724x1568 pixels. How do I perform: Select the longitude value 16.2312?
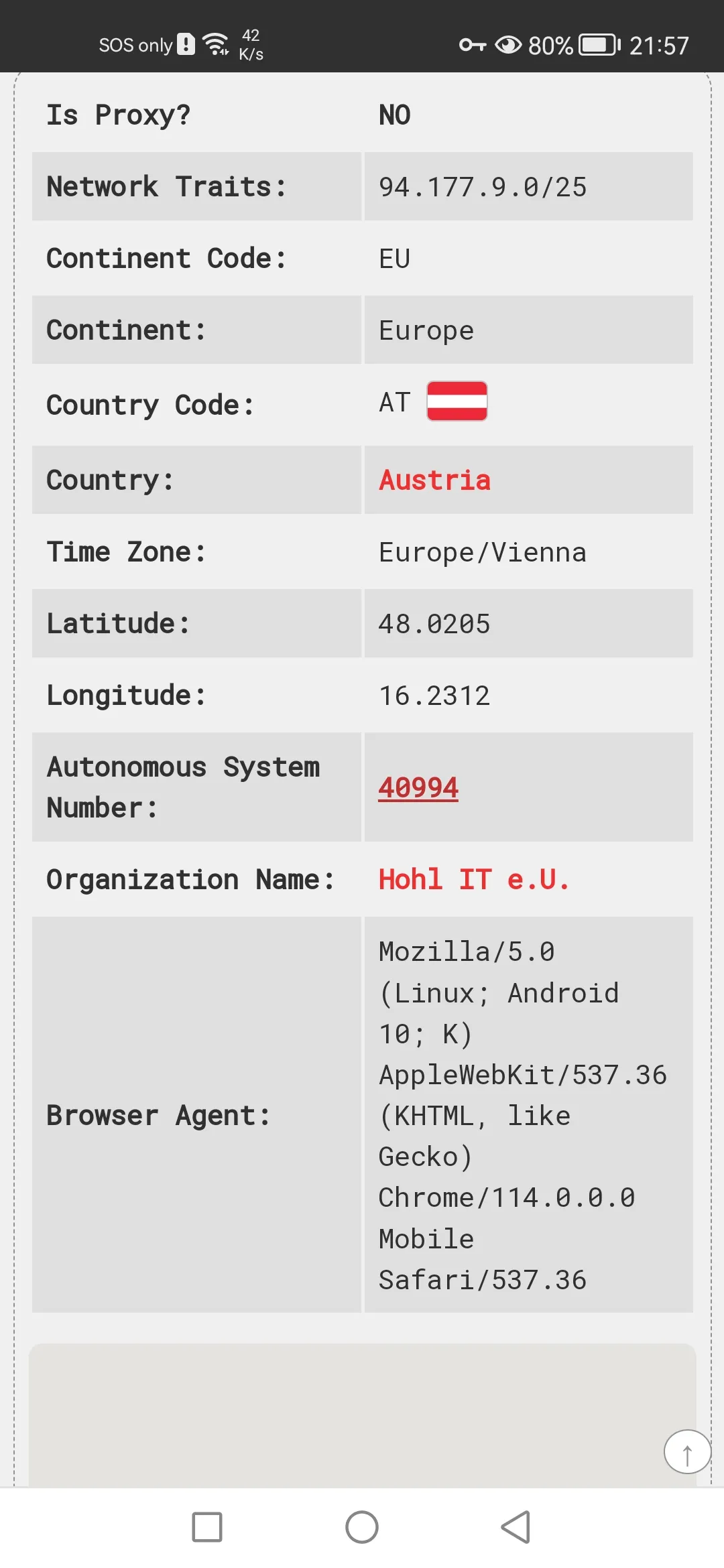[434, 696]
